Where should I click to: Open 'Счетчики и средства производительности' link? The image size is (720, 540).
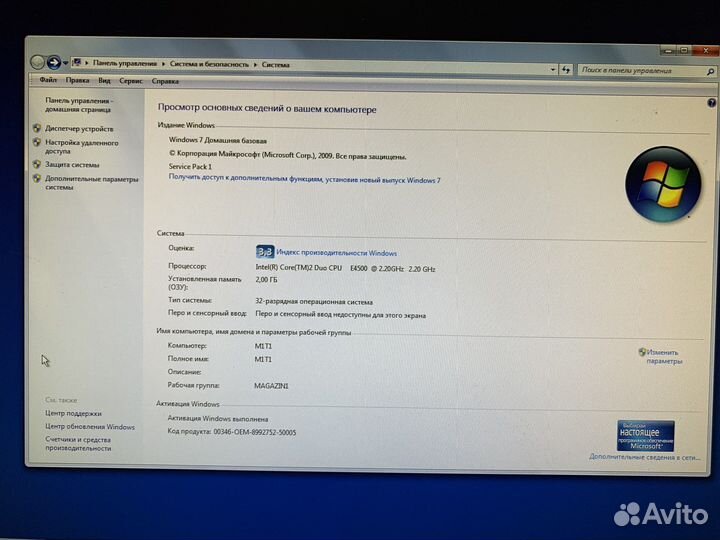[78, 444]
